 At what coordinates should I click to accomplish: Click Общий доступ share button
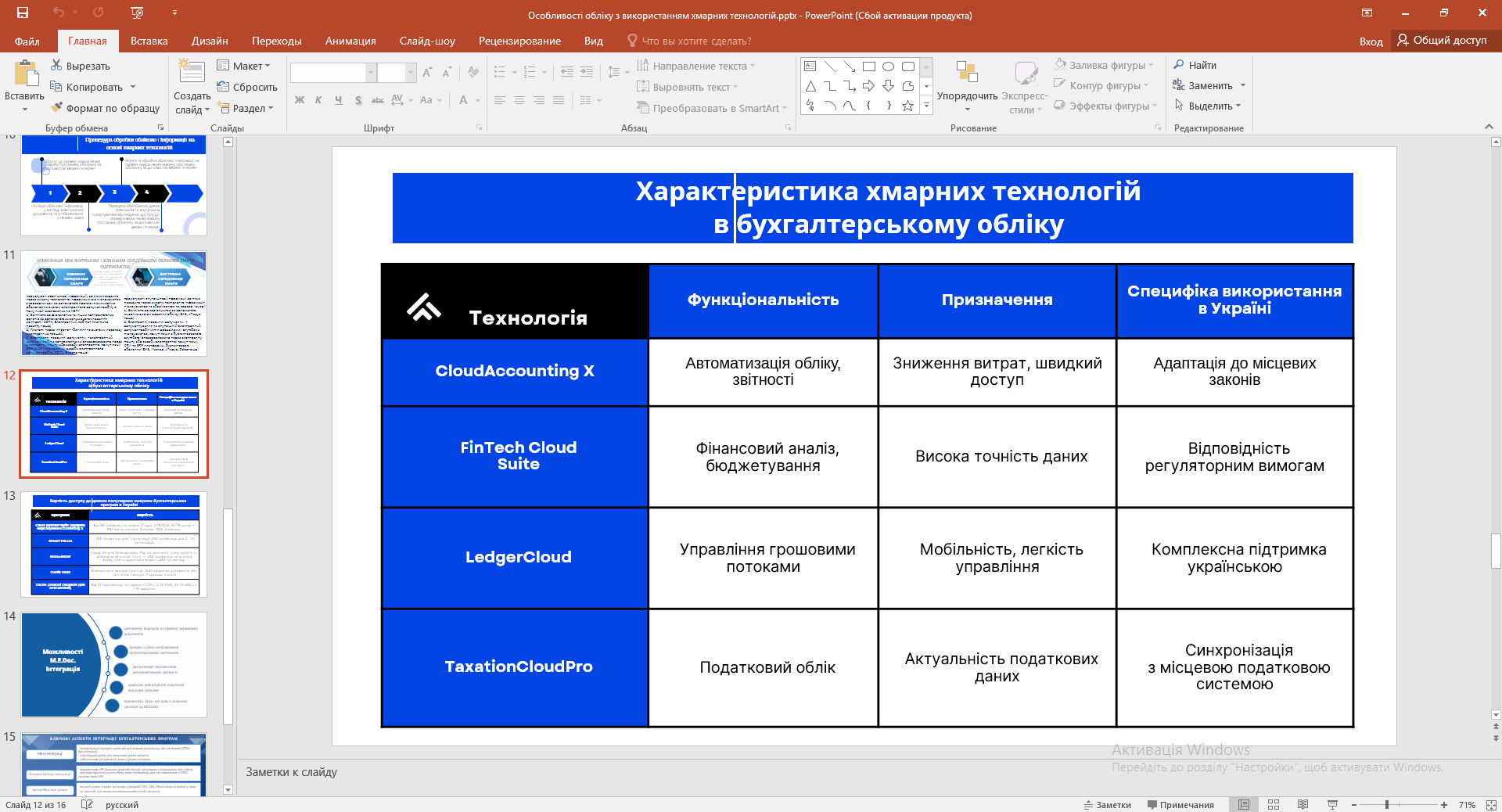(x=1442, y=40)
